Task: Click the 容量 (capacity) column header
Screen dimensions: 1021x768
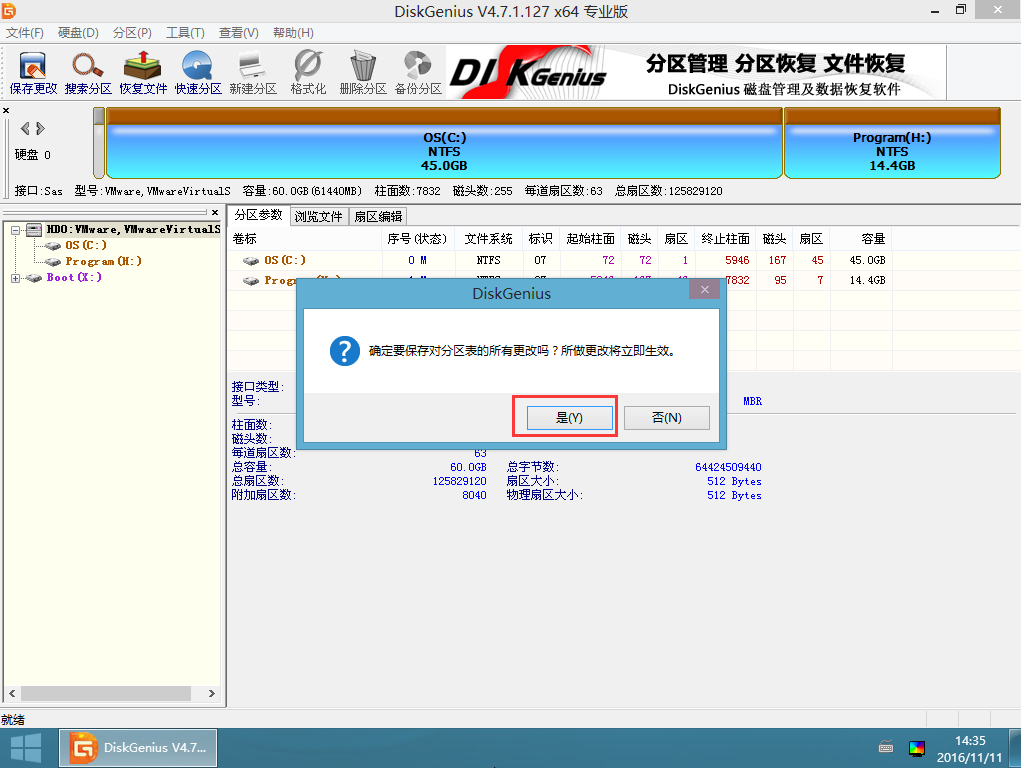Action: 860,239
